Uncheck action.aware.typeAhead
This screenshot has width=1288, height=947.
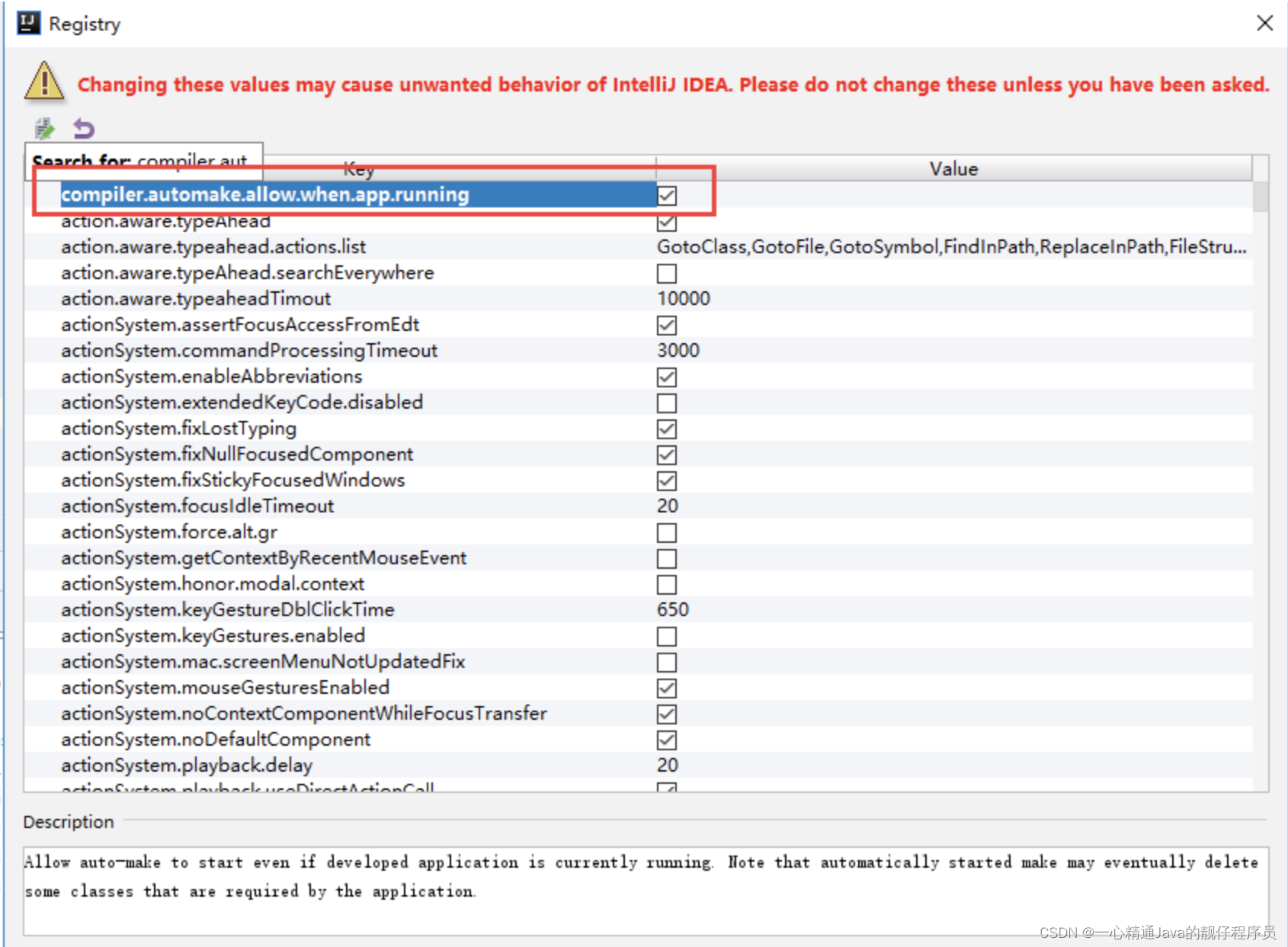pyautogui.click(x=667, y=222)
